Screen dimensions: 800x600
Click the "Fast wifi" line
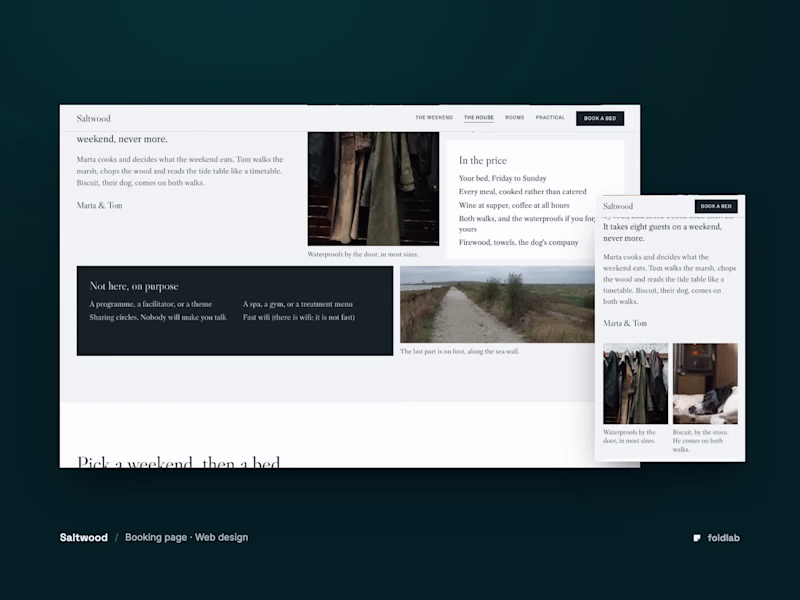click(298, 317)
